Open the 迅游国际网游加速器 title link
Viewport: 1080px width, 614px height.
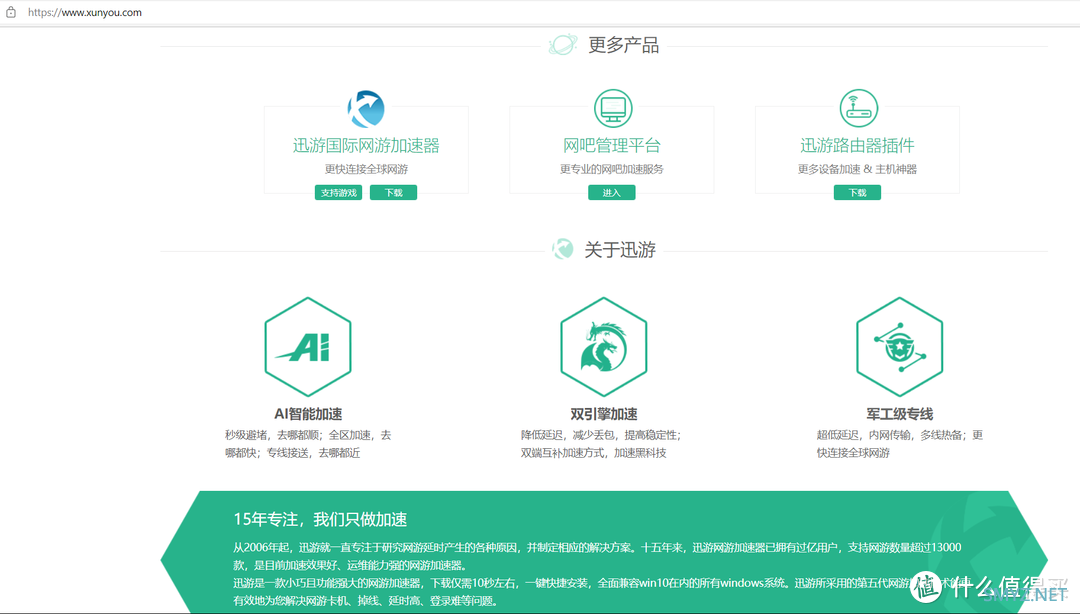366,145
